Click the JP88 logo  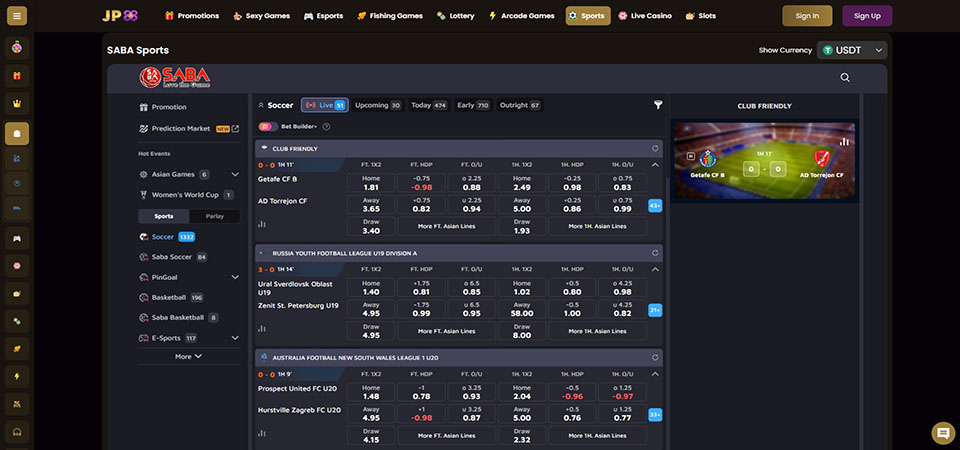tap(120, 16)
